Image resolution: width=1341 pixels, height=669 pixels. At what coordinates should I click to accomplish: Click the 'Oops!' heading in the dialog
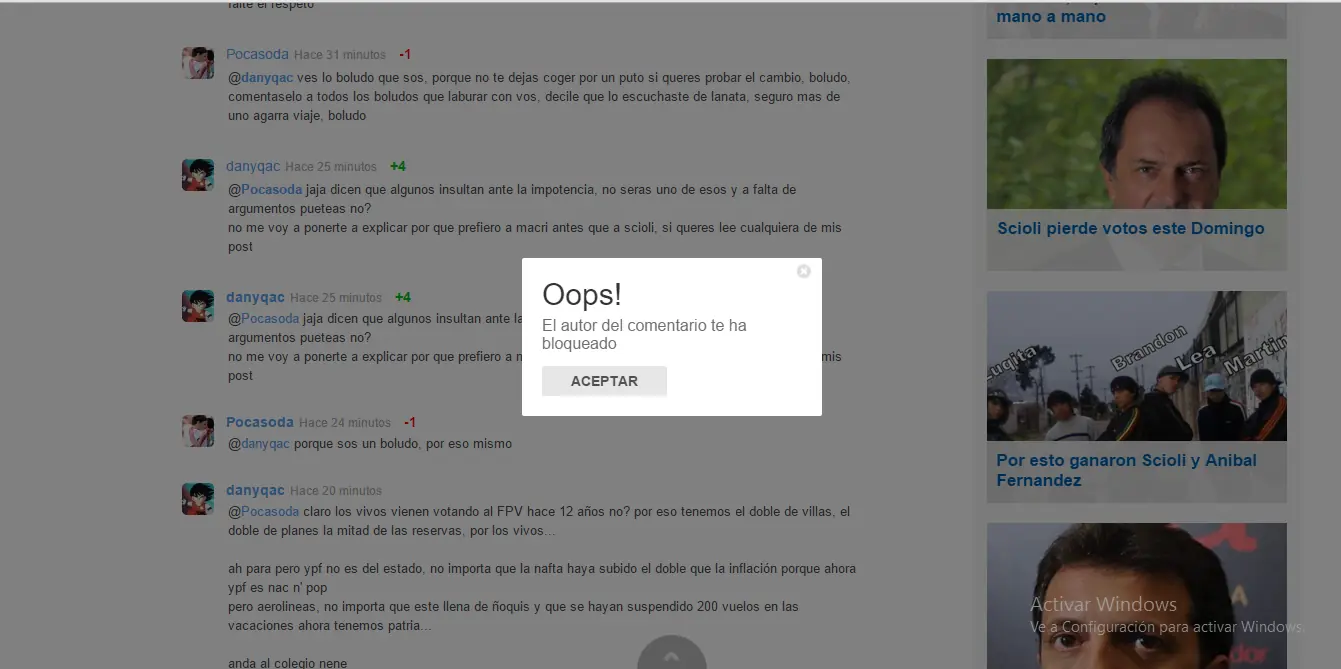(582, 294)
